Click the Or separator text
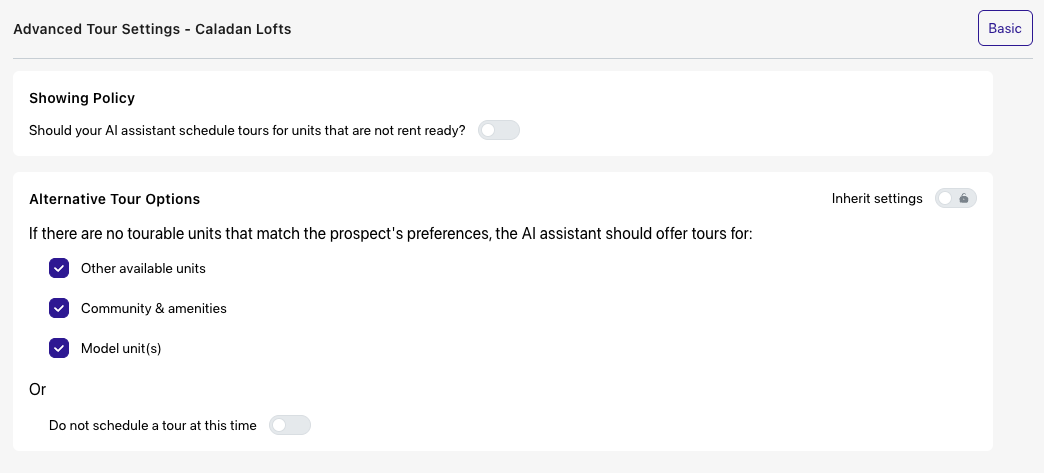 pos(37,390)
